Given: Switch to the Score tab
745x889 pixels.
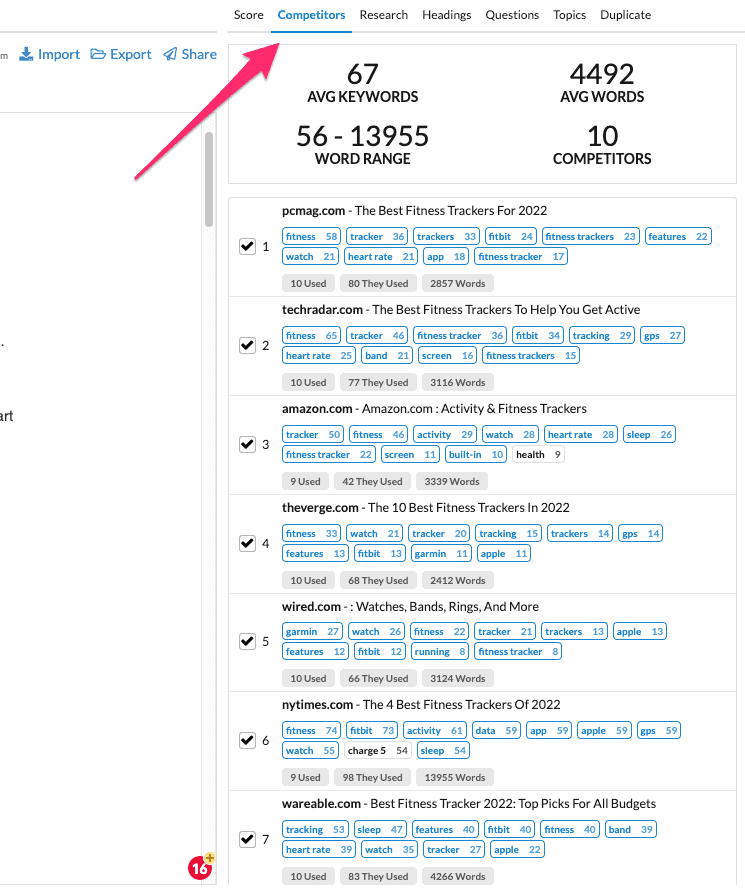Looking at the screenshot, I should click(x=248, y=15).
